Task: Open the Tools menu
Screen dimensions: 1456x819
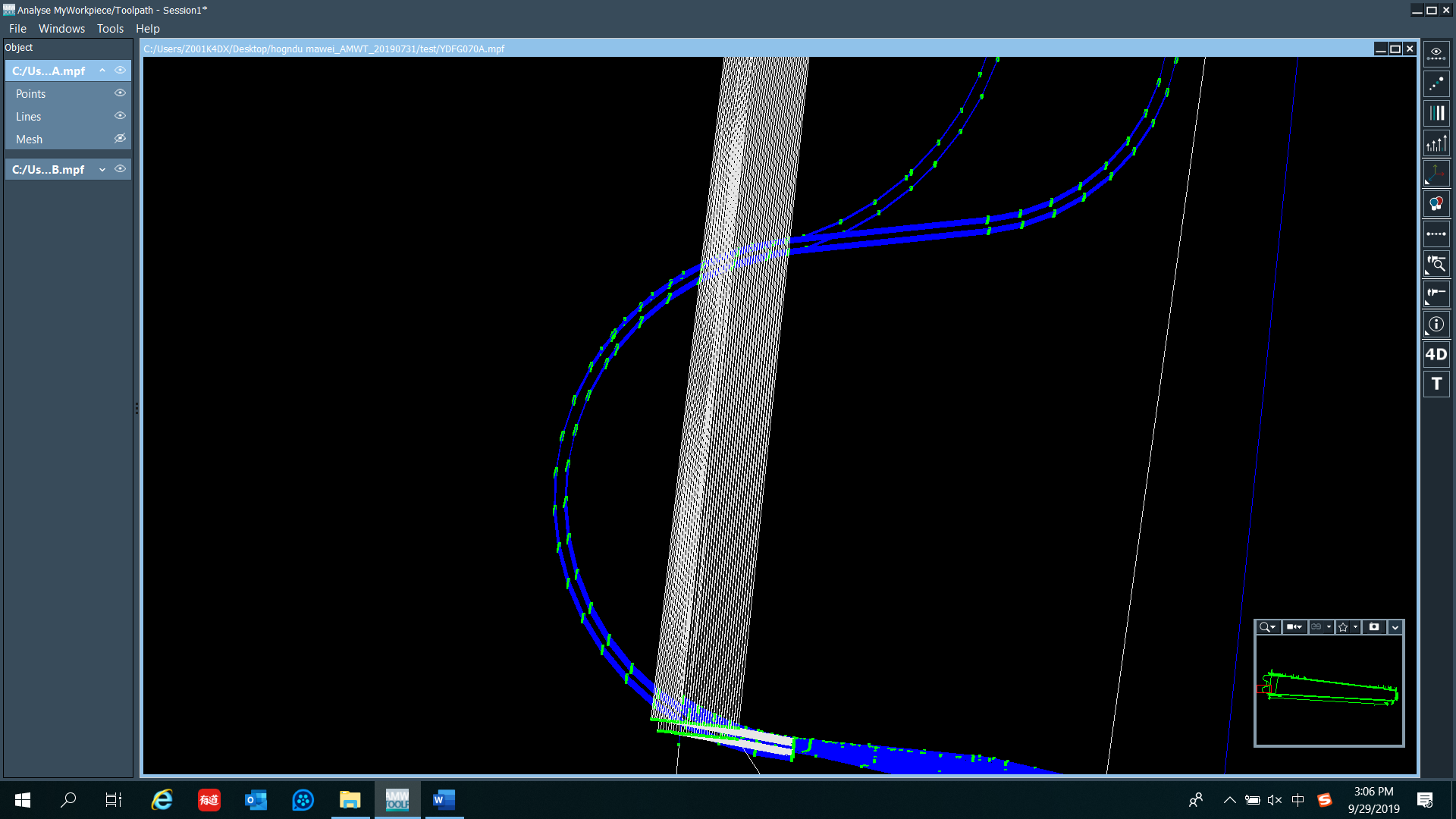Action: pos(110,29)
